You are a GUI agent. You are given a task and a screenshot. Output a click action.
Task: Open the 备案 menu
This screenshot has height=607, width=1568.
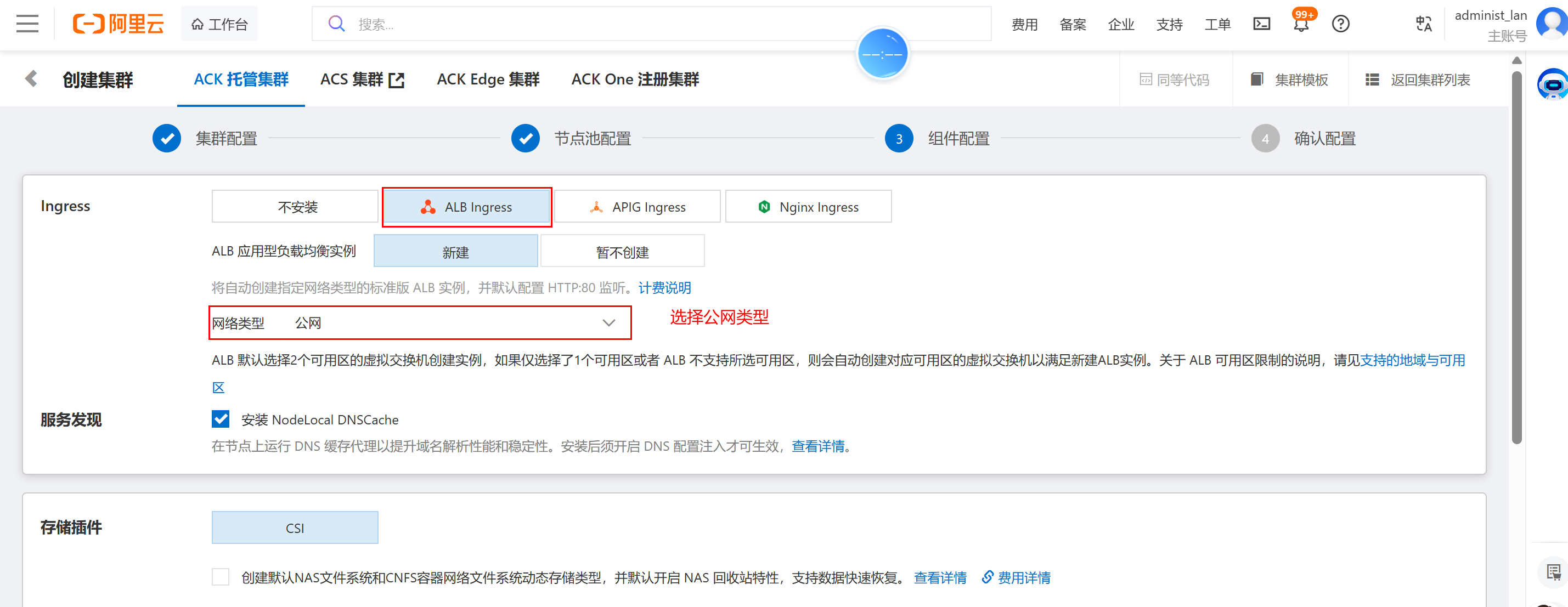pos(1073,24)
